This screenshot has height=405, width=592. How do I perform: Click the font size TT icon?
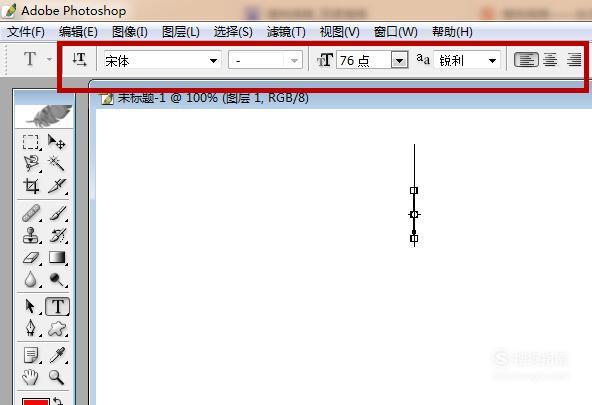click(x=325, y=60)
